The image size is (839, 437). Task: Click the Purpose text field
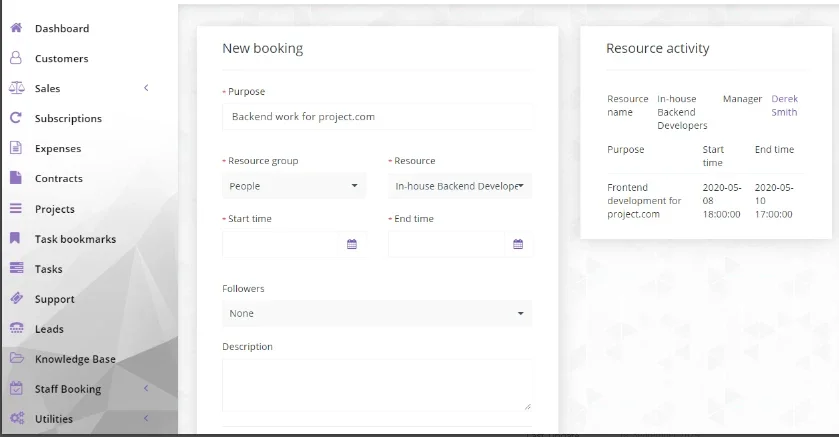[377, 117]
